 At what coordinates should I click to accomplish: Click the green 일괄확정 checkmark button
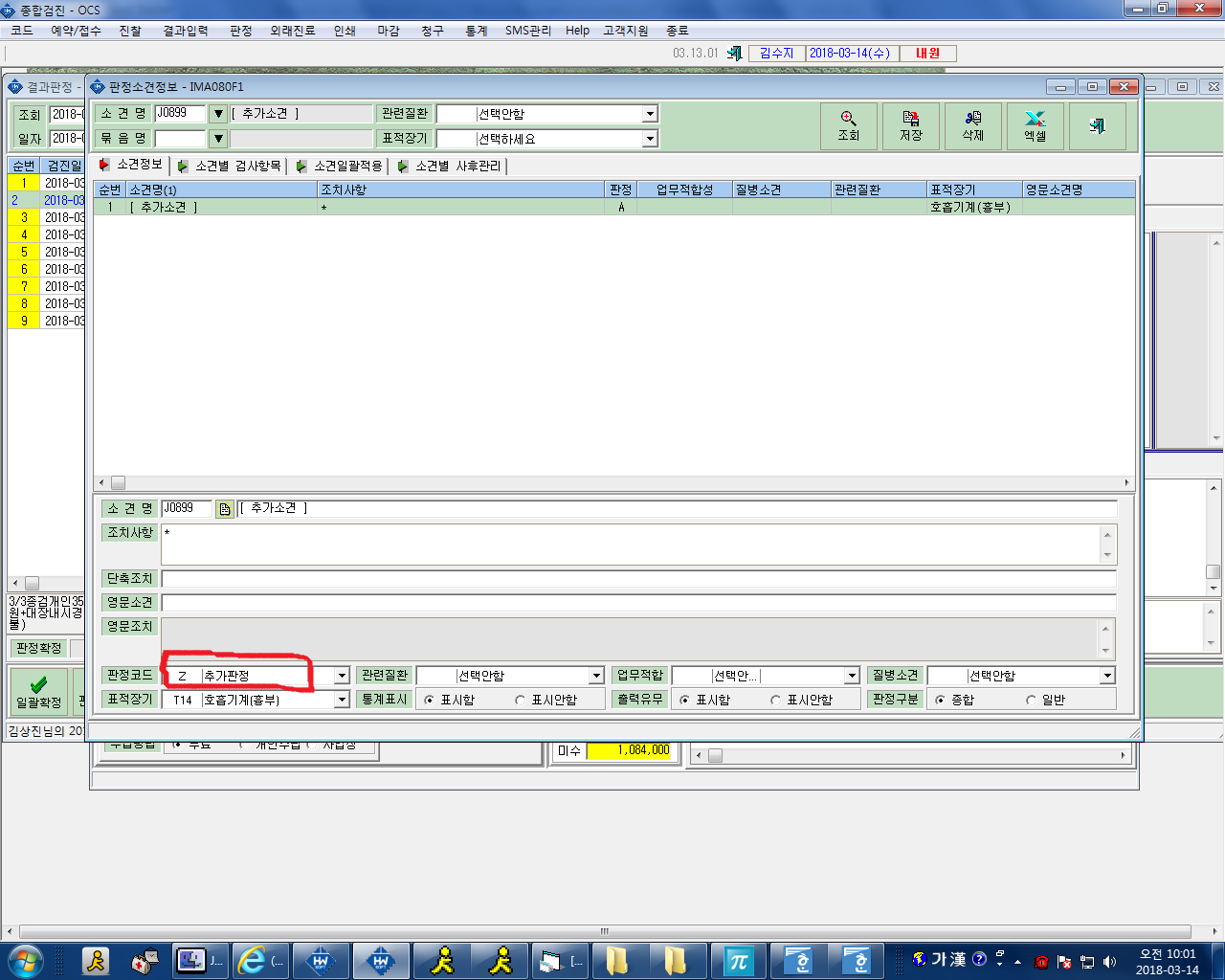coord(38,690)
